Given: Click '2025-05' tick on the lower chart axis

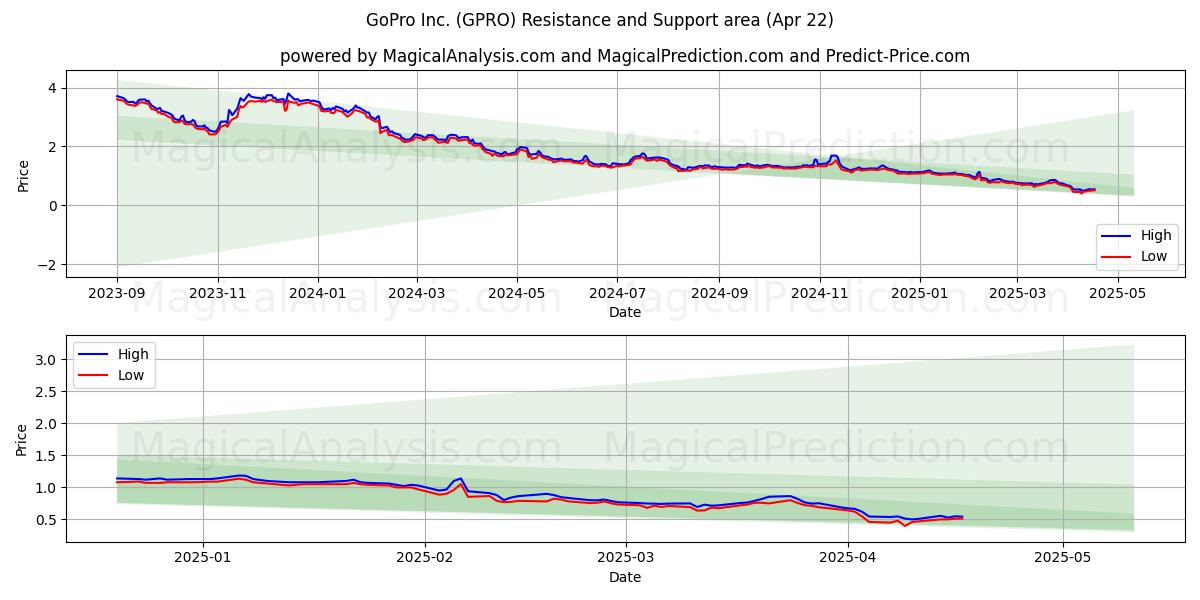Looking at the screenshot, I should click(1063, 558).
